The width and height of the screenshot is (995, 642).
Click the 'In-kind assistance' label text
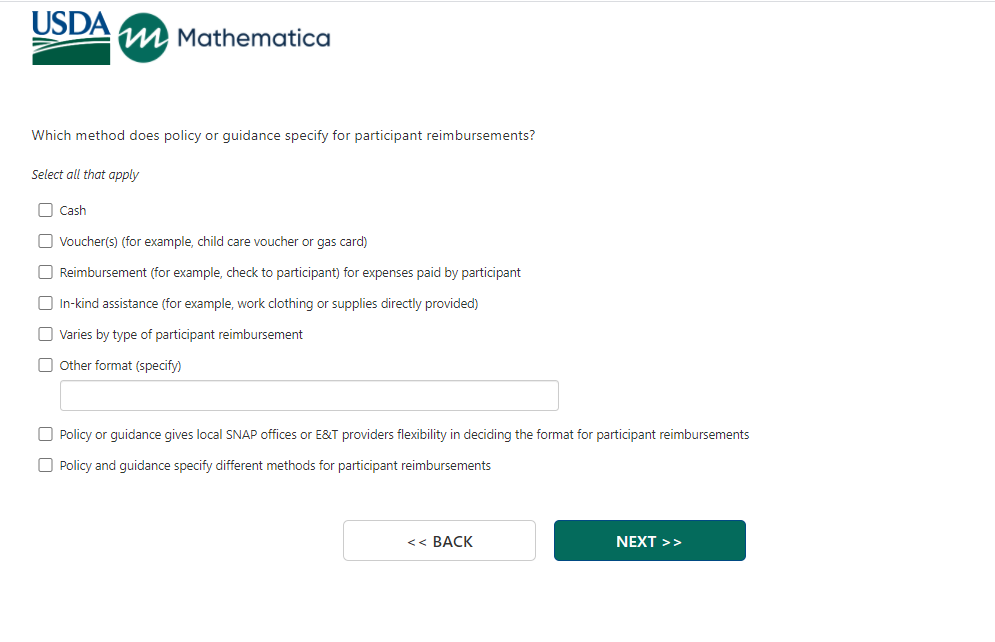tap(268, 304)
